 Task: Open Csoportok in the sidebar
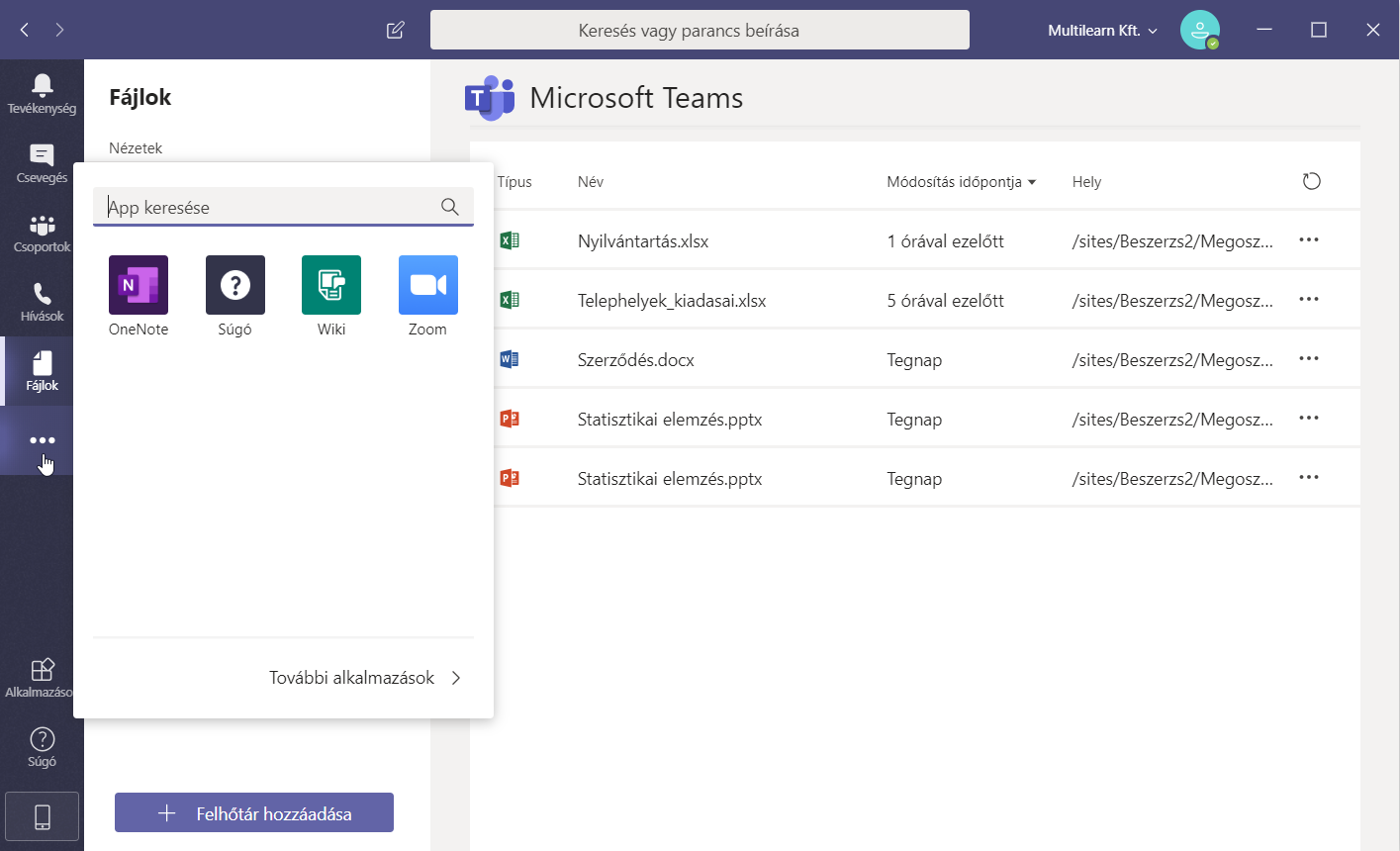(42, 233)
